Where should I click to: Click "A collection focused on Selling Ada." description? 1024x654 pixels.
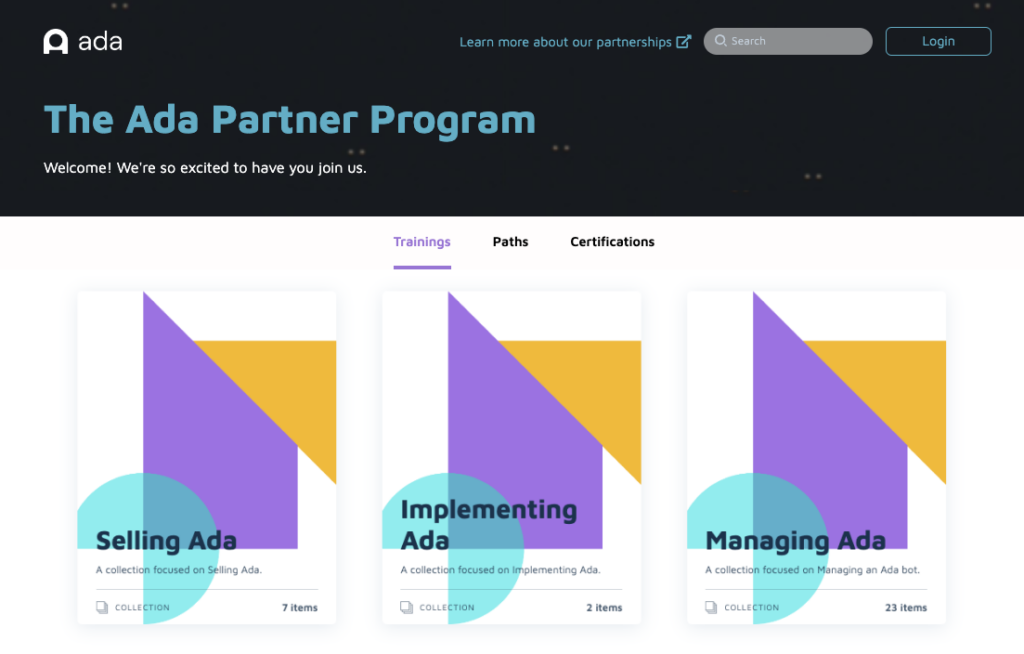178,570
